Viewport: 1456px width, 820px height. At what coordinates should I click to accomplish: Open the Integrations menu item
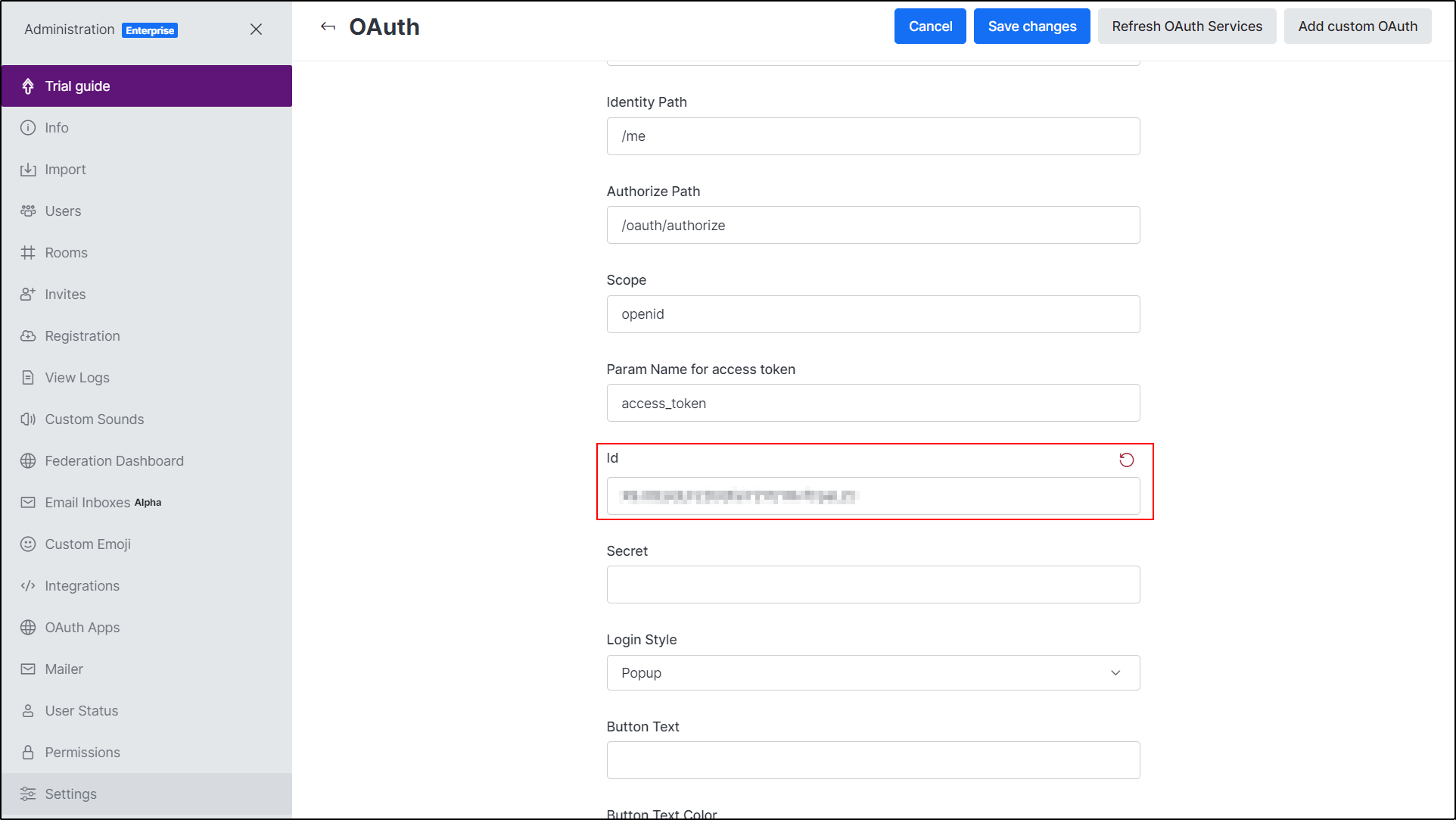pos(82,586)
